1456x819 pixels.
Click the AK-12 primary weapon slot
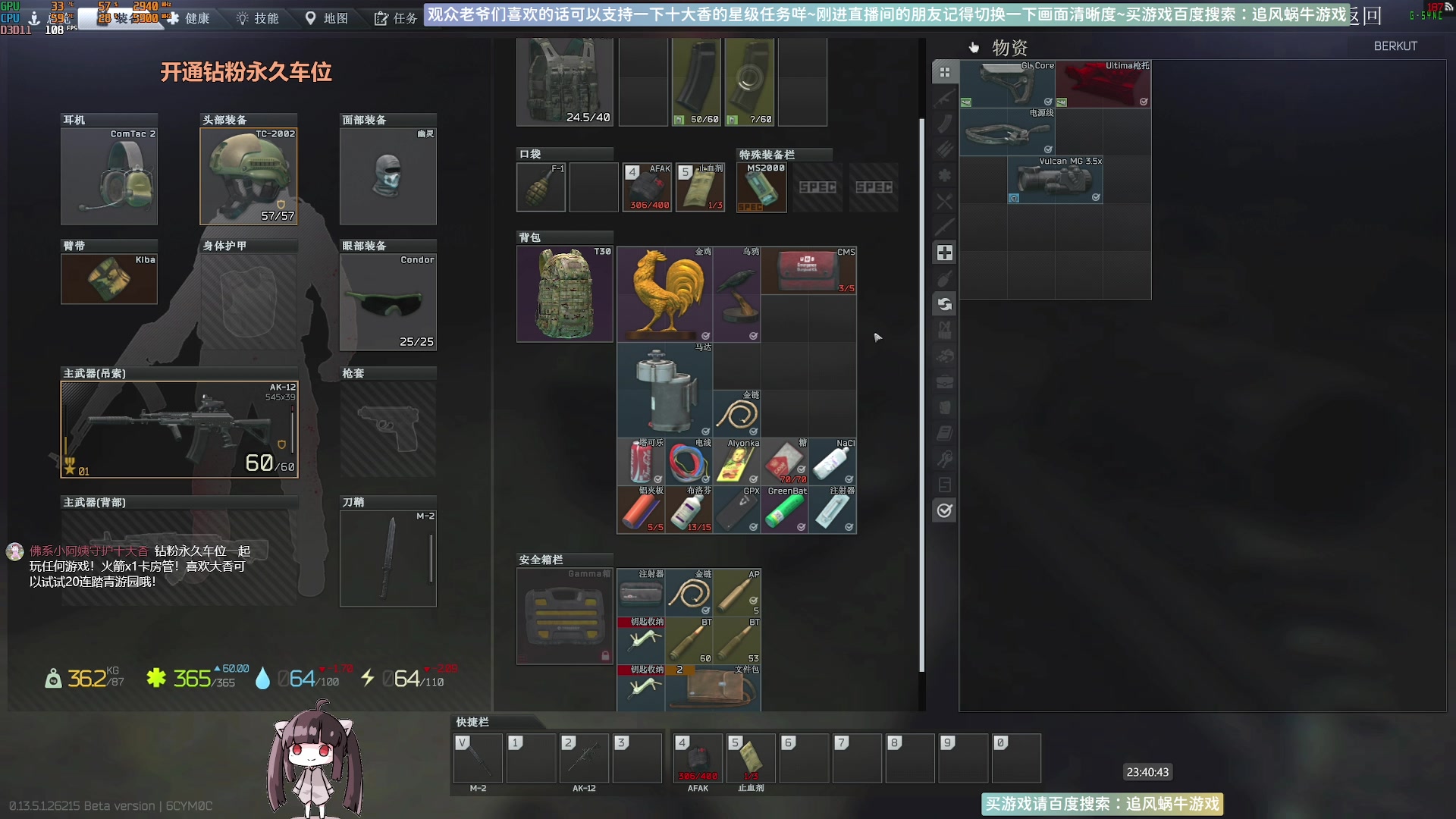179,429
